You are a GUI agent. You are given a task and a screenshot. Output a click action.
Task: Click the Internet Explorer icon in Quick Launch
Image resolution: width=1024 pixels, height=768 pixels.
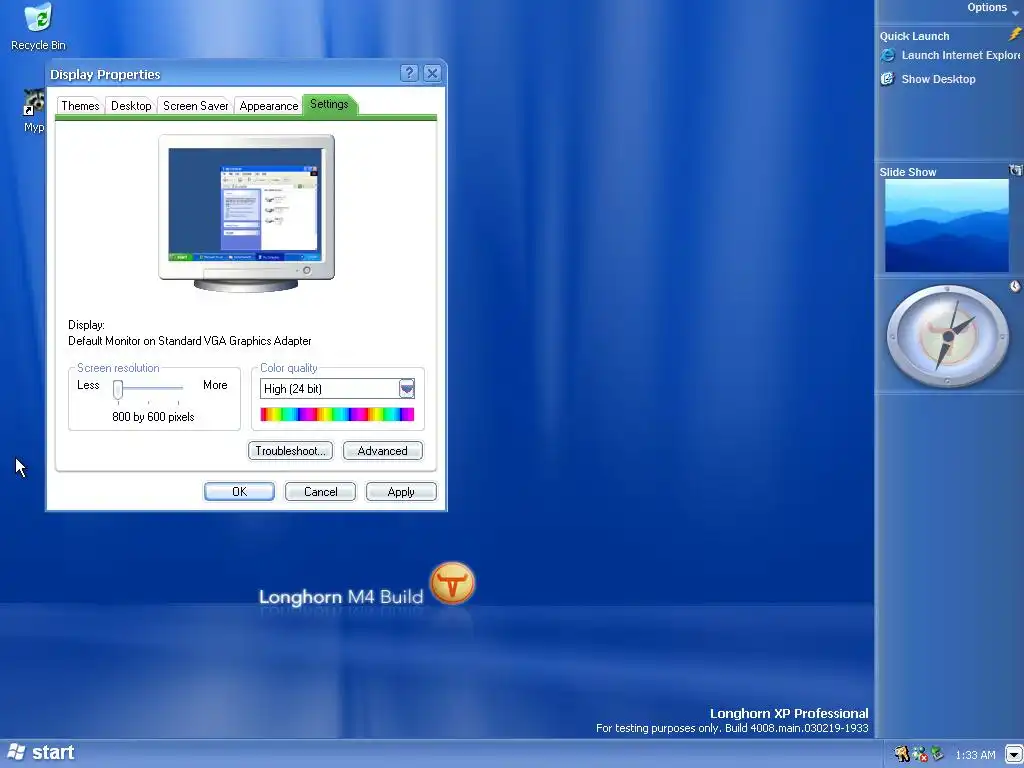point(887,56)
